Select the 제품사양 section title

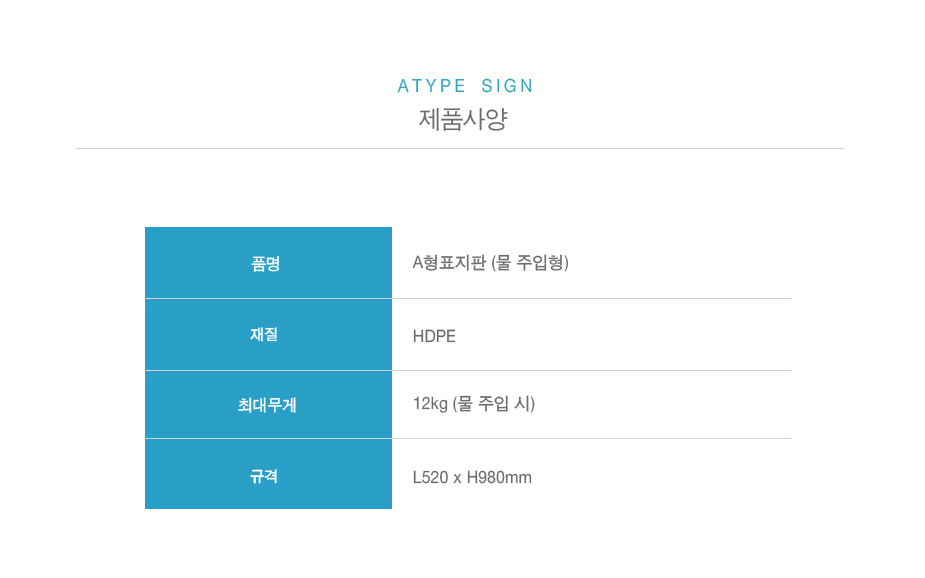tap(463, 120)
